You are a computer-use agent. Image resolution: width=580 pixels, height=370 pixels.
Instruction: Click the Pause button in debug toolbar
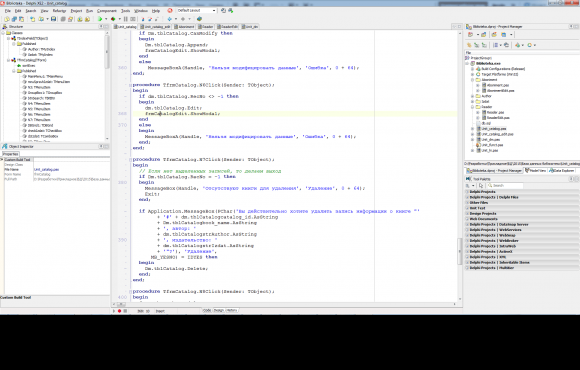tap(126, 19)
